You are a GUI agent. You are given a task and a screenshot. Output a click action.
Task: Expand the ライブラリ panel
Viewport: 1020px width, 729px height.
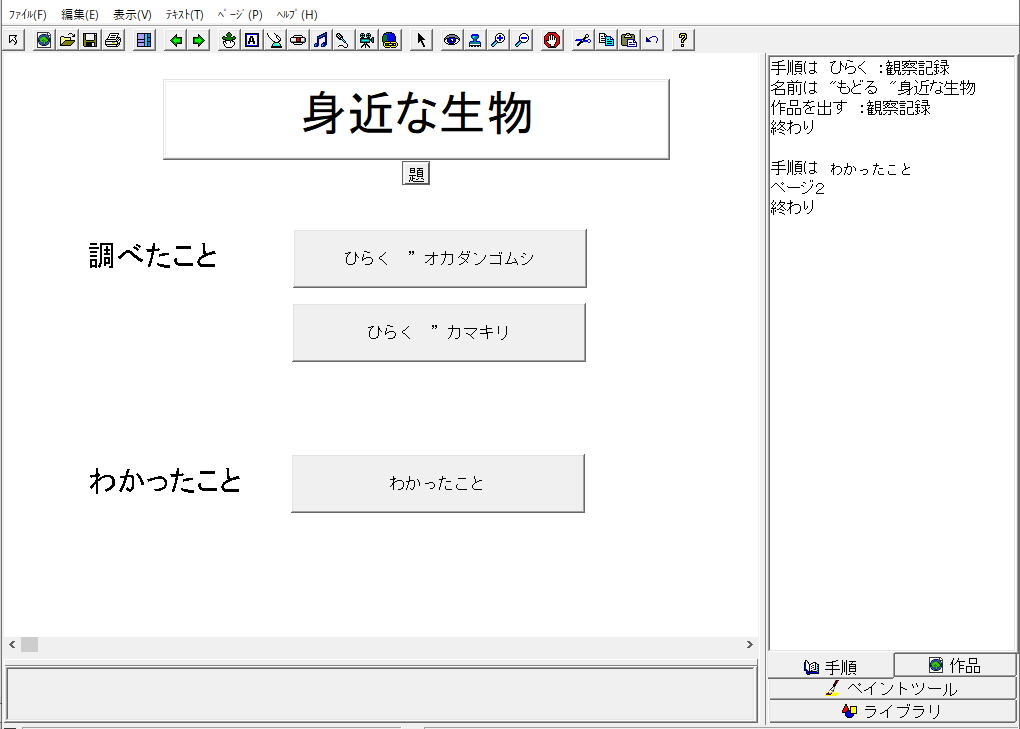[x=892, y=711]
